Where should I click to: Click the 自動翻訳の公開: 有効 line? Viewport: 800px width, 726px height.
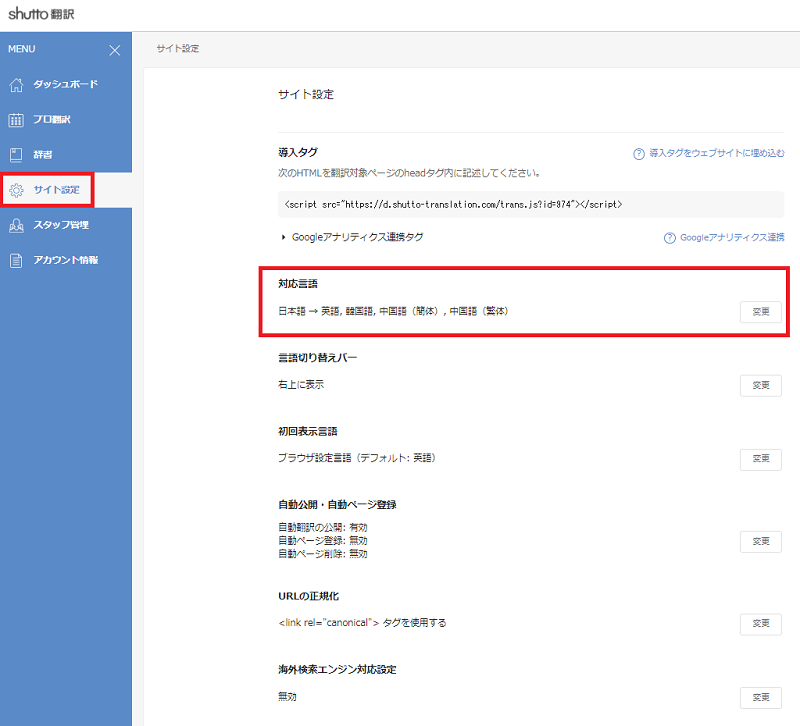[x=322, y=528]
